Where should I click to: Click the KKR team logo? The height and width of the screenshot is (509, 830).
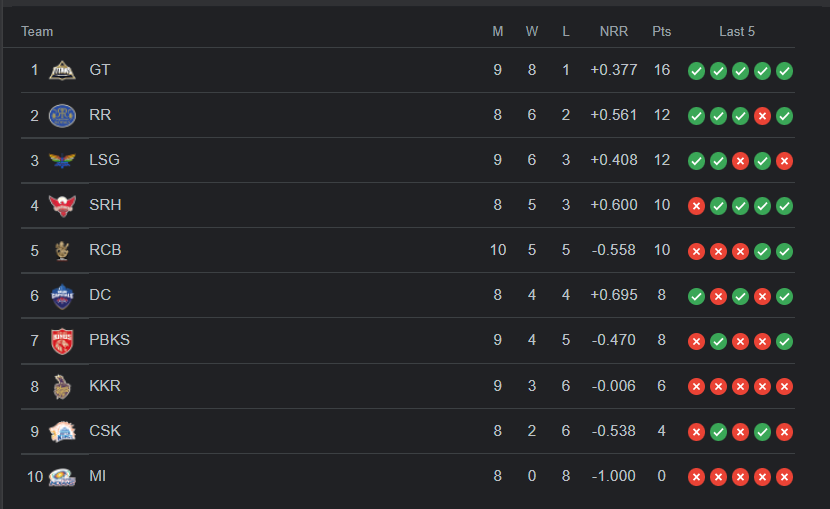[x=63, y=385]
